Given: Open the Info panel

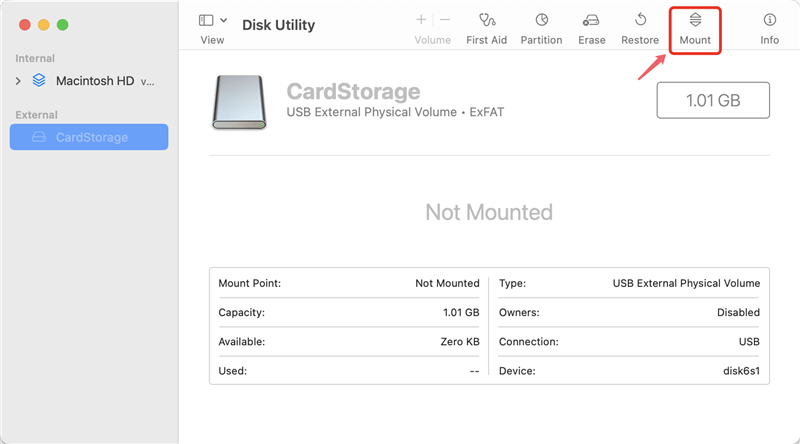Looking at the screenshot, I should click(x=769, y=20).
